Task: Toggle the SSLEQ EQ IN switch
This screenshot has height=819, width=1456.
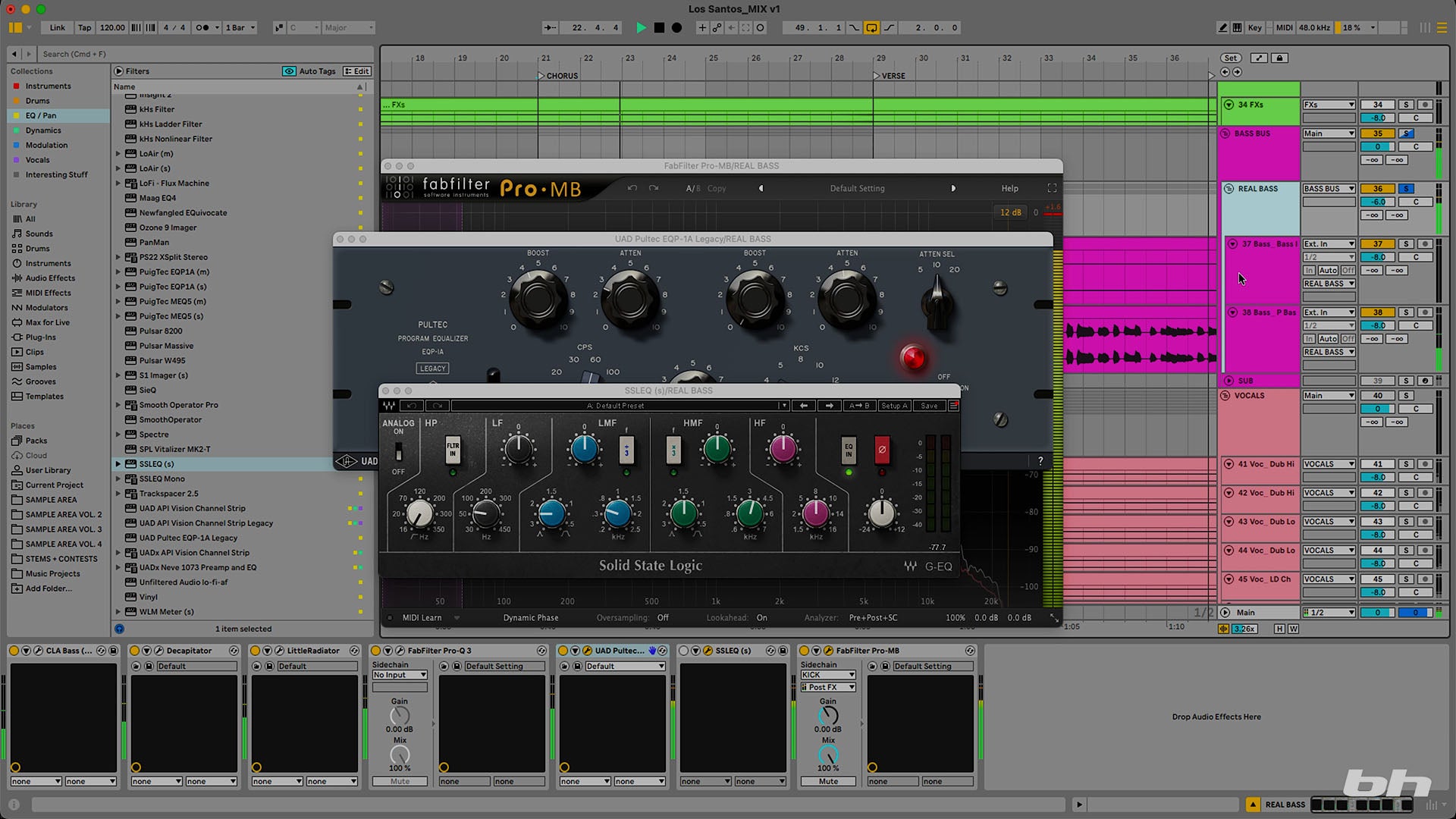Action: [849, 450]
